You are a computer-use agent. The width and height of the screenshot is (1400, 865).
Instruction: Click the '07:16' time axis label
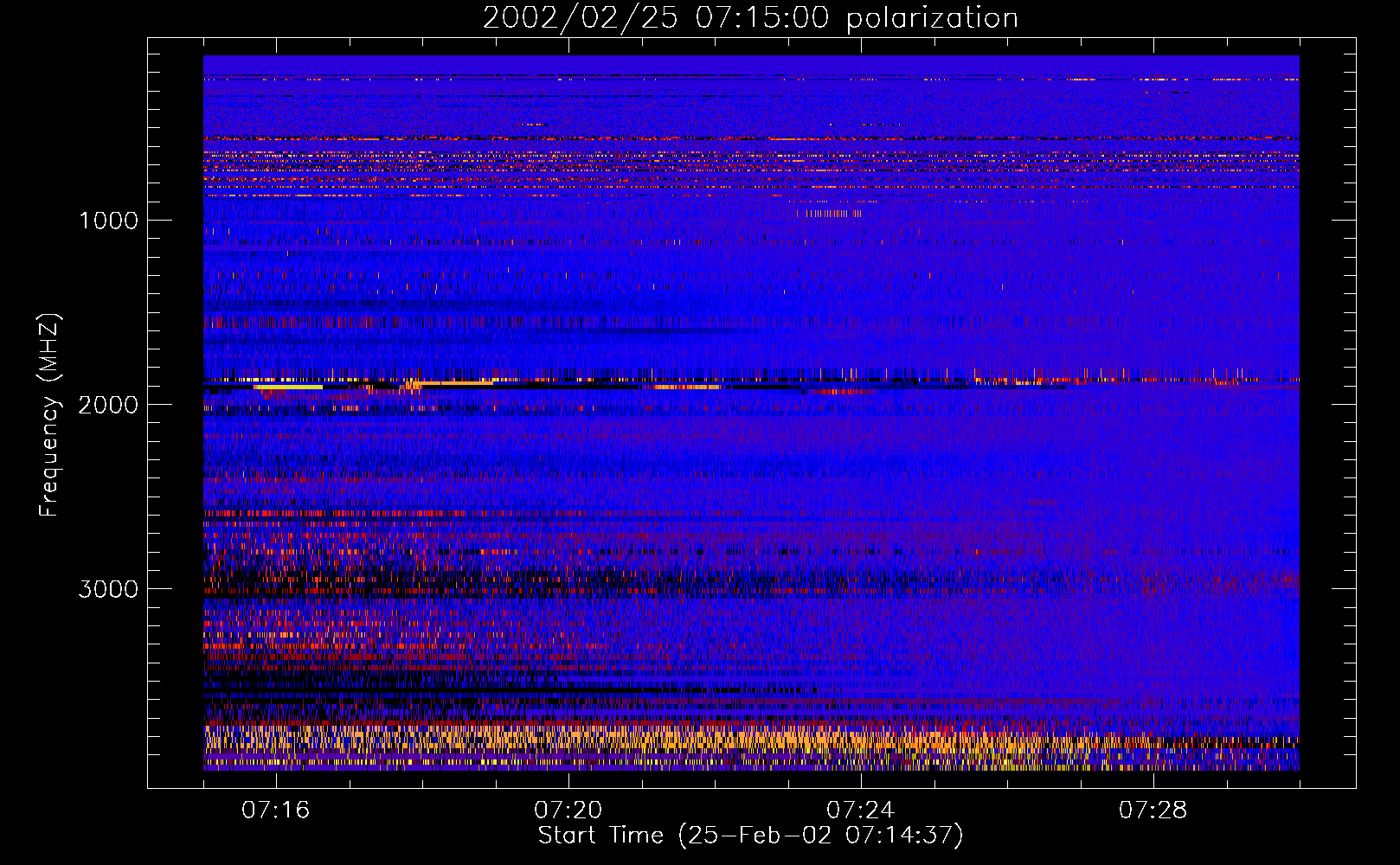coord(276,810)
